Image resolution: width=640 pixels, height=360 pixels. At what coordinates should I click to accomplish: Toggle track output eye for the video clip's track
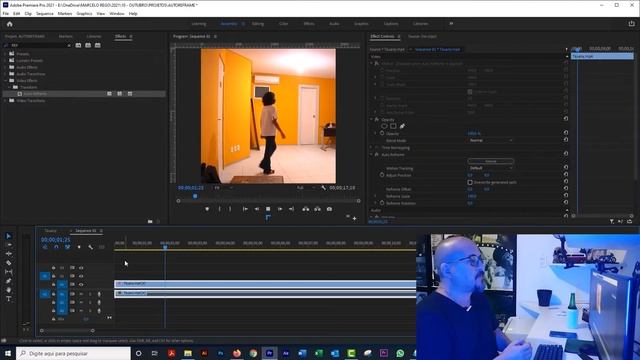click(x=81, y=284)
